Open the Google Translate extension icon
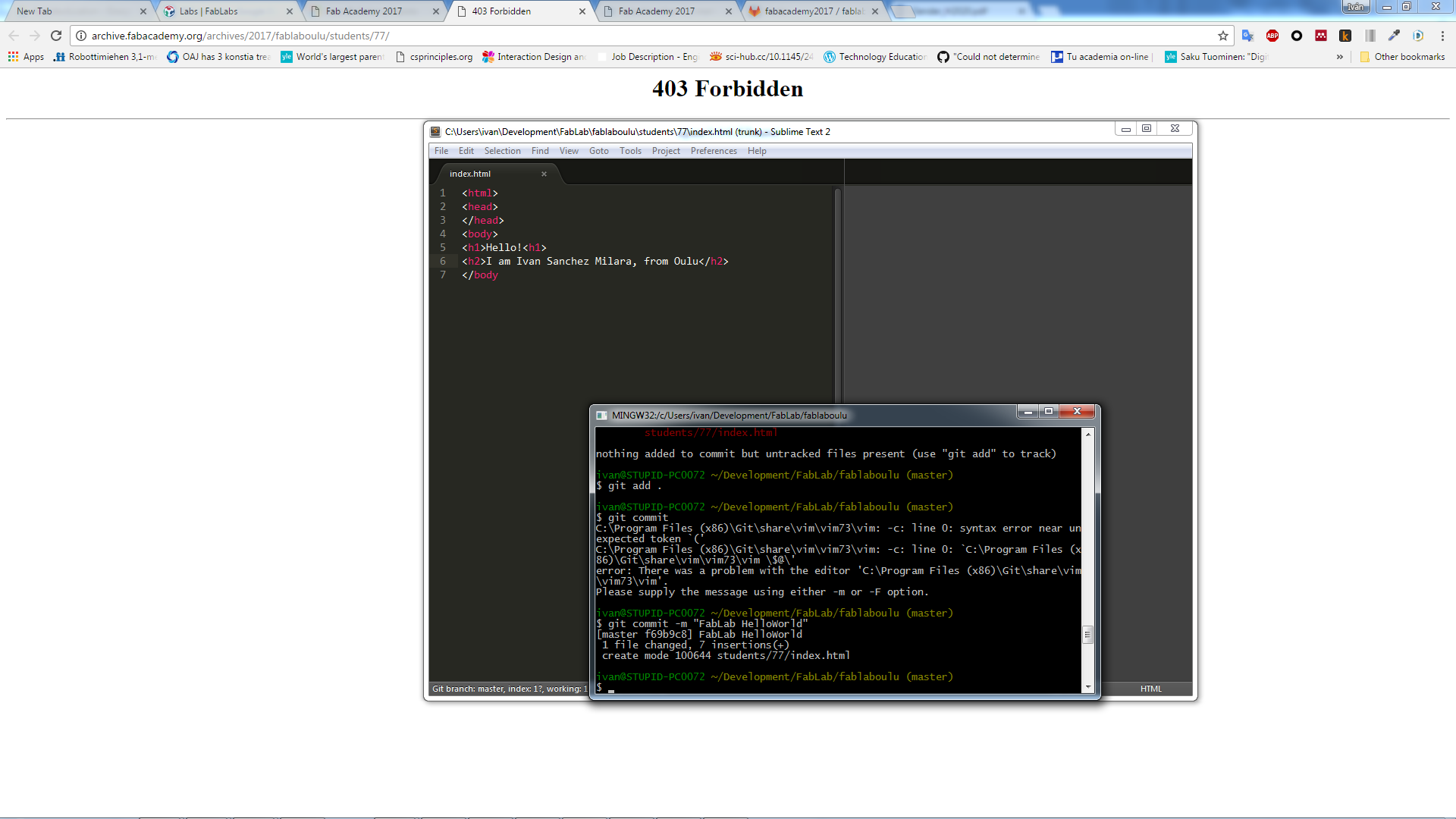This screenshot has height=819, width=1456. 1247,36
